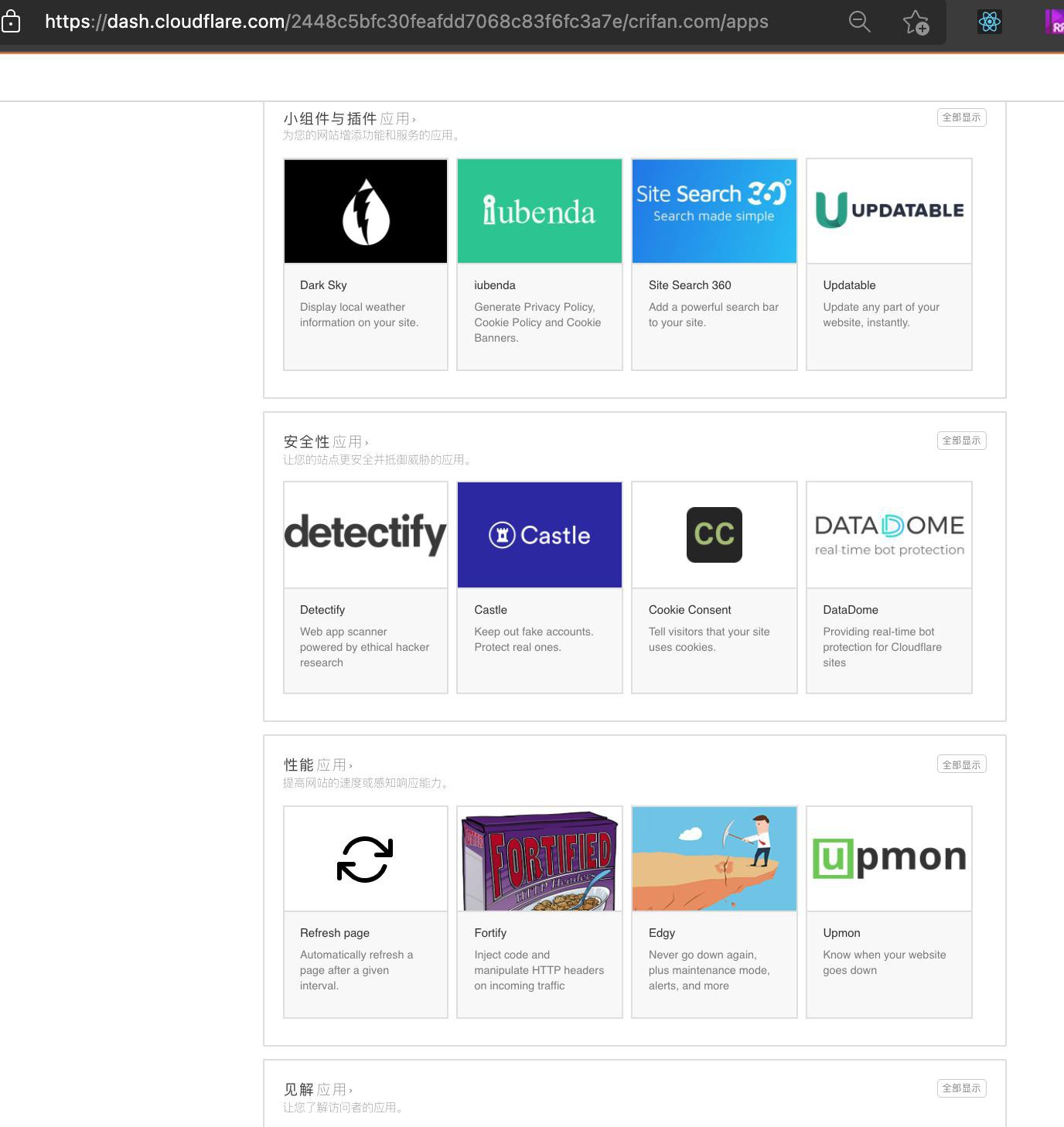Click 'Know when your website goes down'
1064x1127 pixels.
pos(885,962)
